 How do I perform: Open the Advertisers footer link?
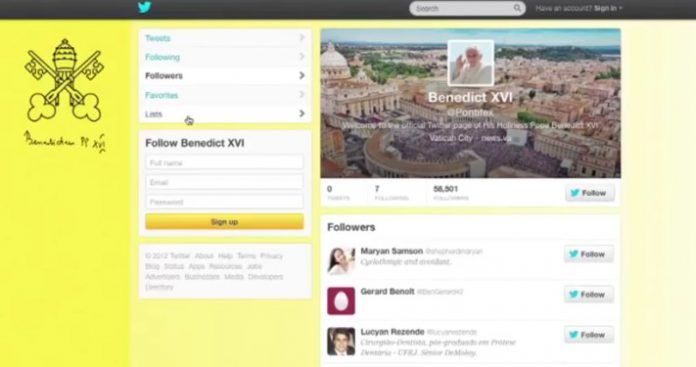[x=162, y=276]
